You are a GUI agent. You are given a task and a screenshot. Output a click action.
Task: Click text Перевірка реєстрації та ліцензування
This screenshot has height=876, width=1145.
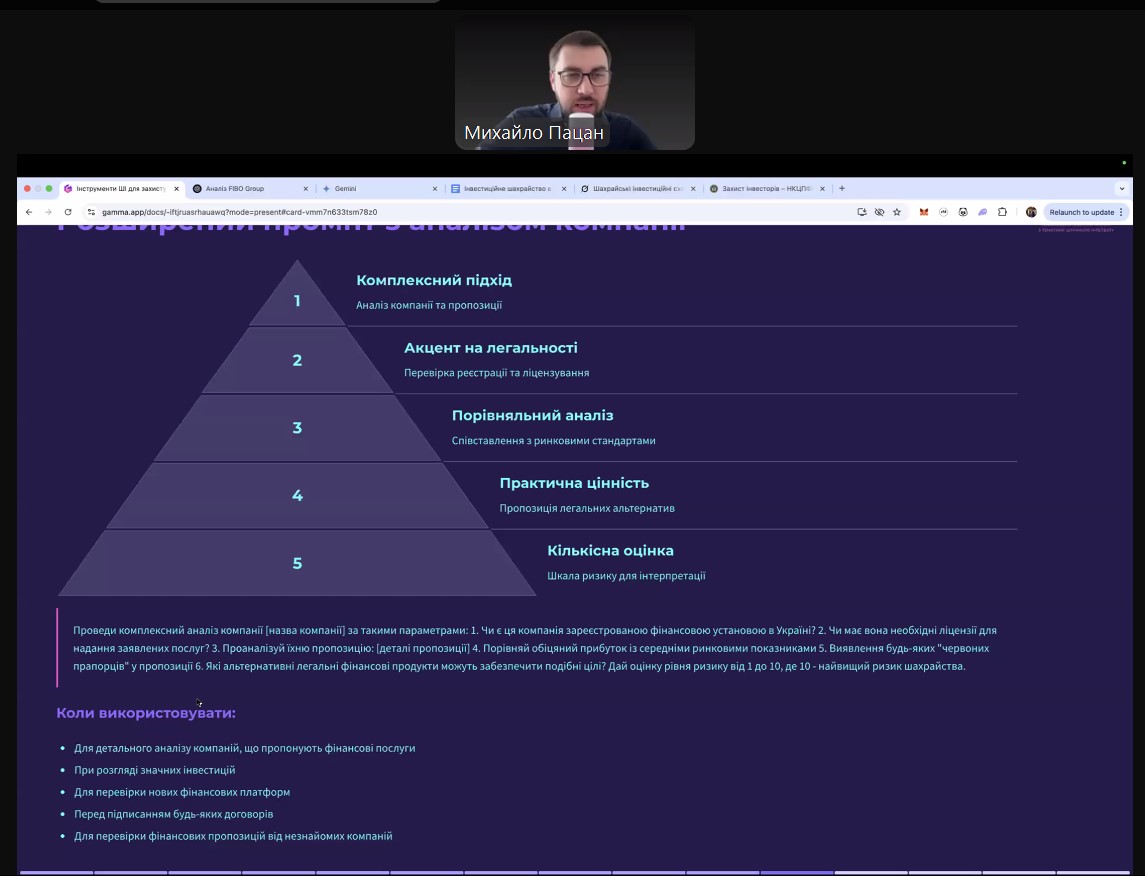pos(497,373)
